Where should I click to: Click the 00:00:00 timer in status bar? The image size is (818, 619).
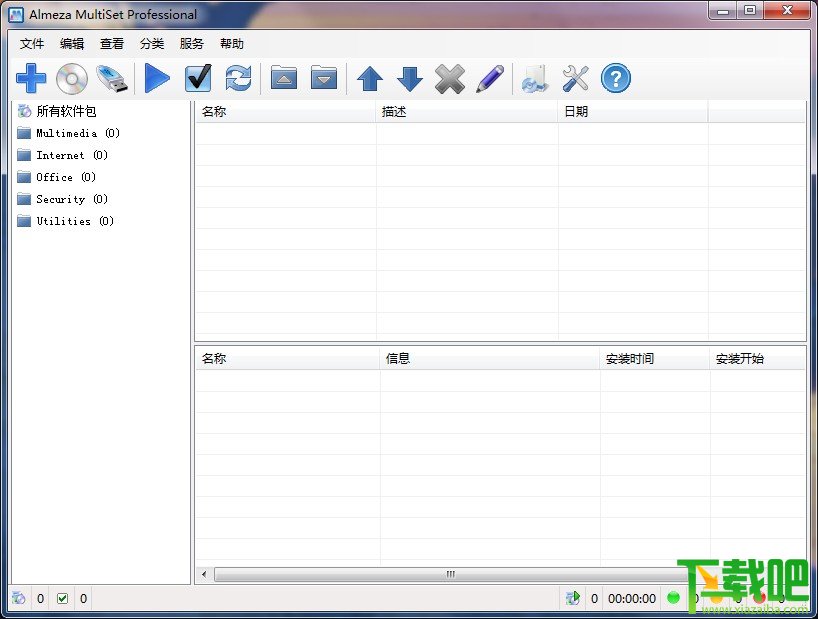point(632,599)
